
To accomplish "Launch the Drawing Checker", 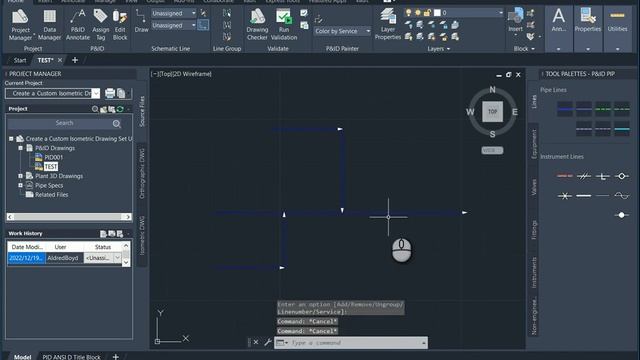I will [257, 25].
